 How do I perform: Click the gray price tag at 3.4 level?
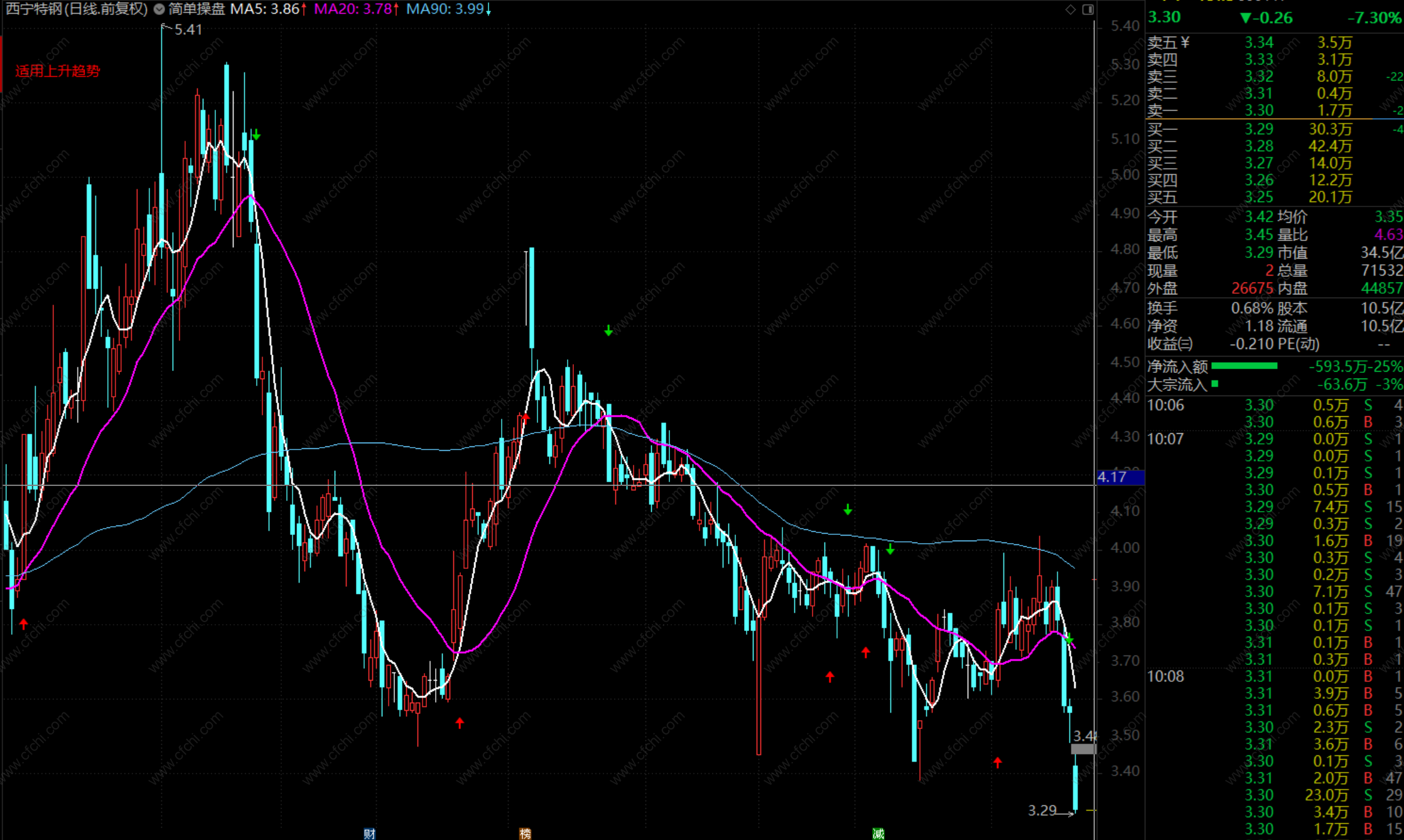click(x=1083, y=748)
